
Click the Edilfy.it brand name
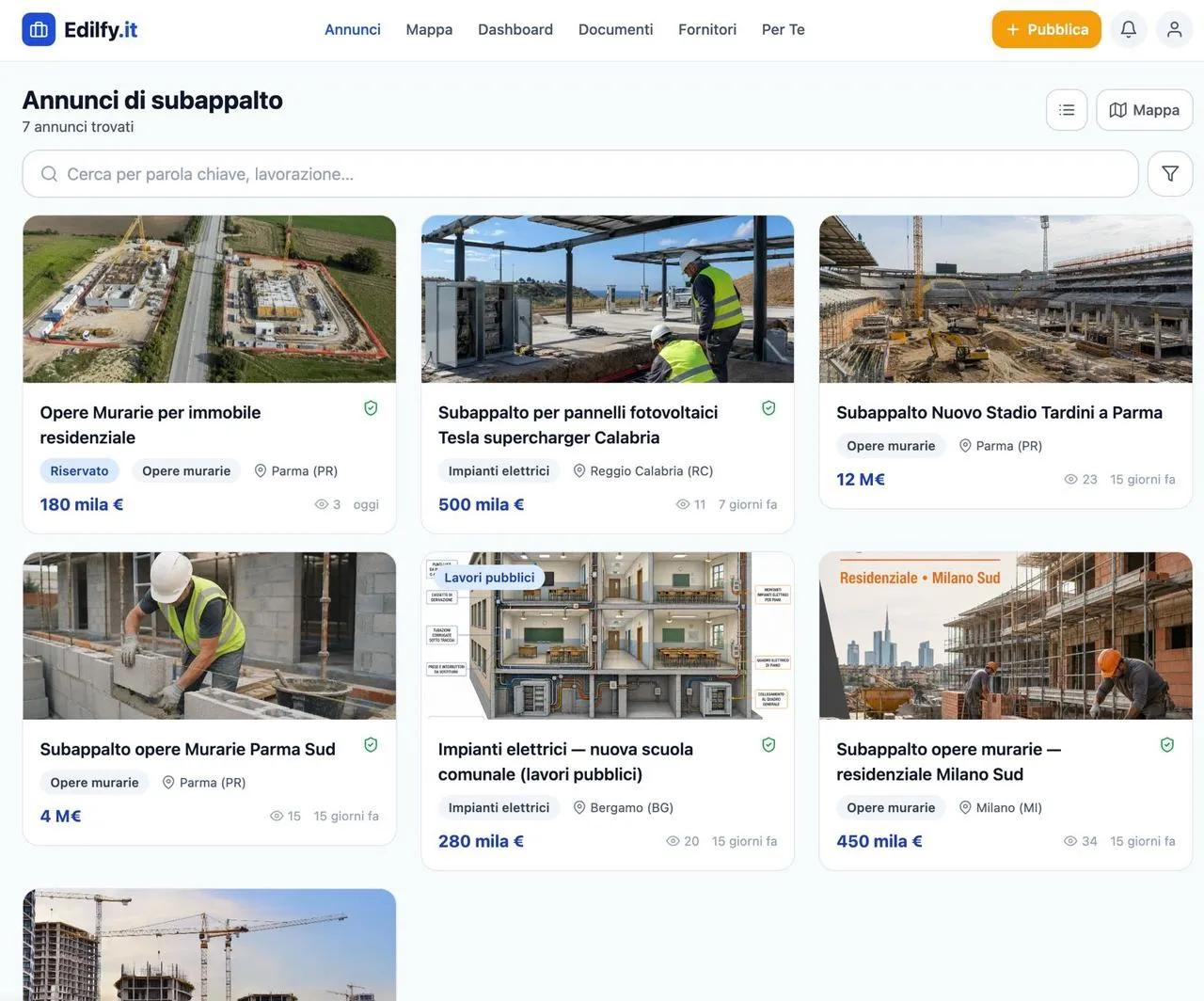tap(101, 29)
